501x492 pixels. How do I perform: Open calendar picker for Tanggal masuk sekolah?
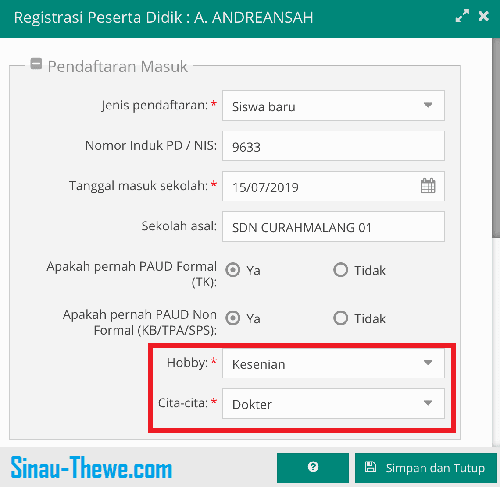click(x=428, y=186)
